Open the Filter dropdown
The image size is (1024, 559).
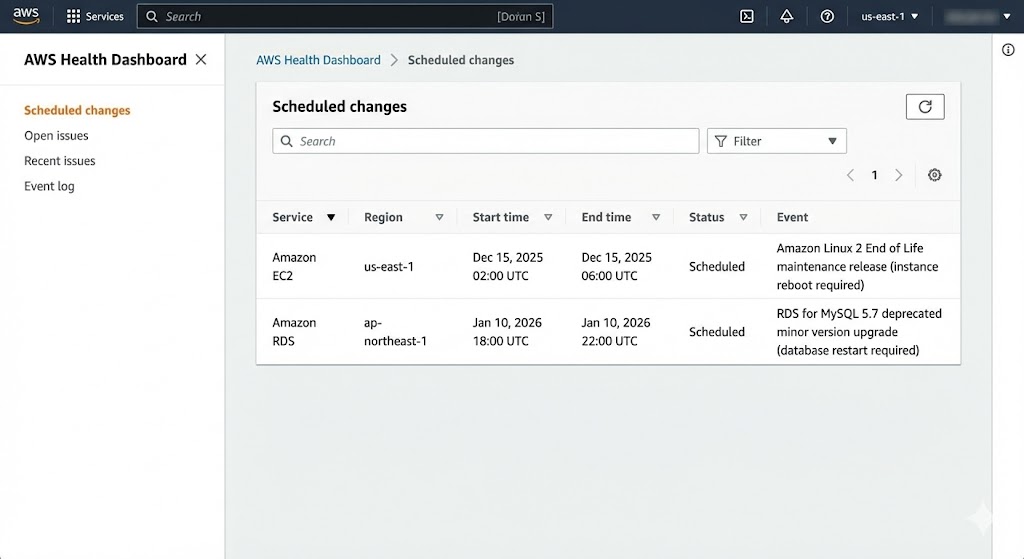[776, 141]
